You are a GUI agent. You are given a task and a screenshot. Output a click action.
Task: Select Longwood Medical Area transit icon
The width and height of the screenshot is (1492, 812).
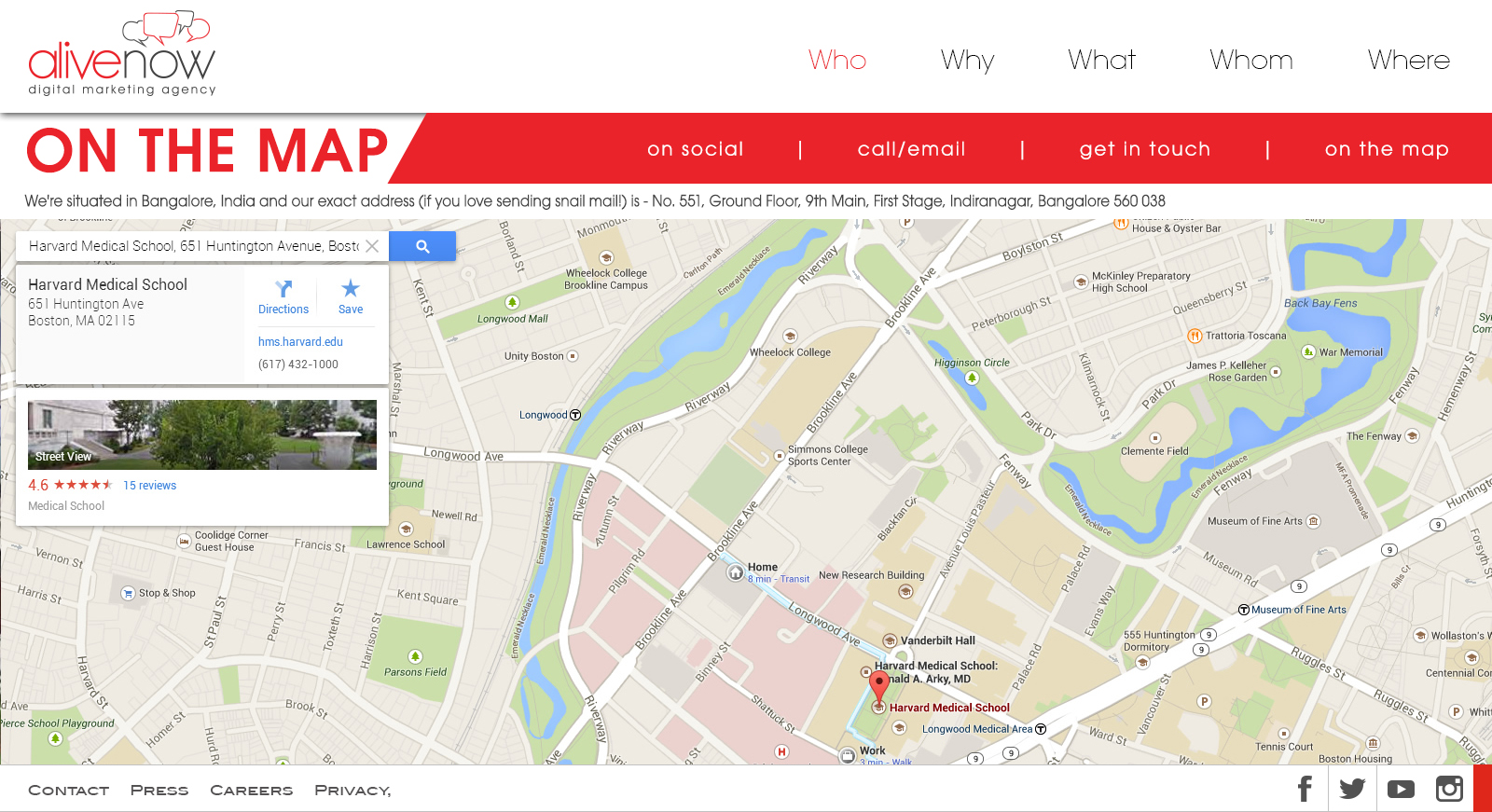pyautogui.click(x=1041, y=729)
